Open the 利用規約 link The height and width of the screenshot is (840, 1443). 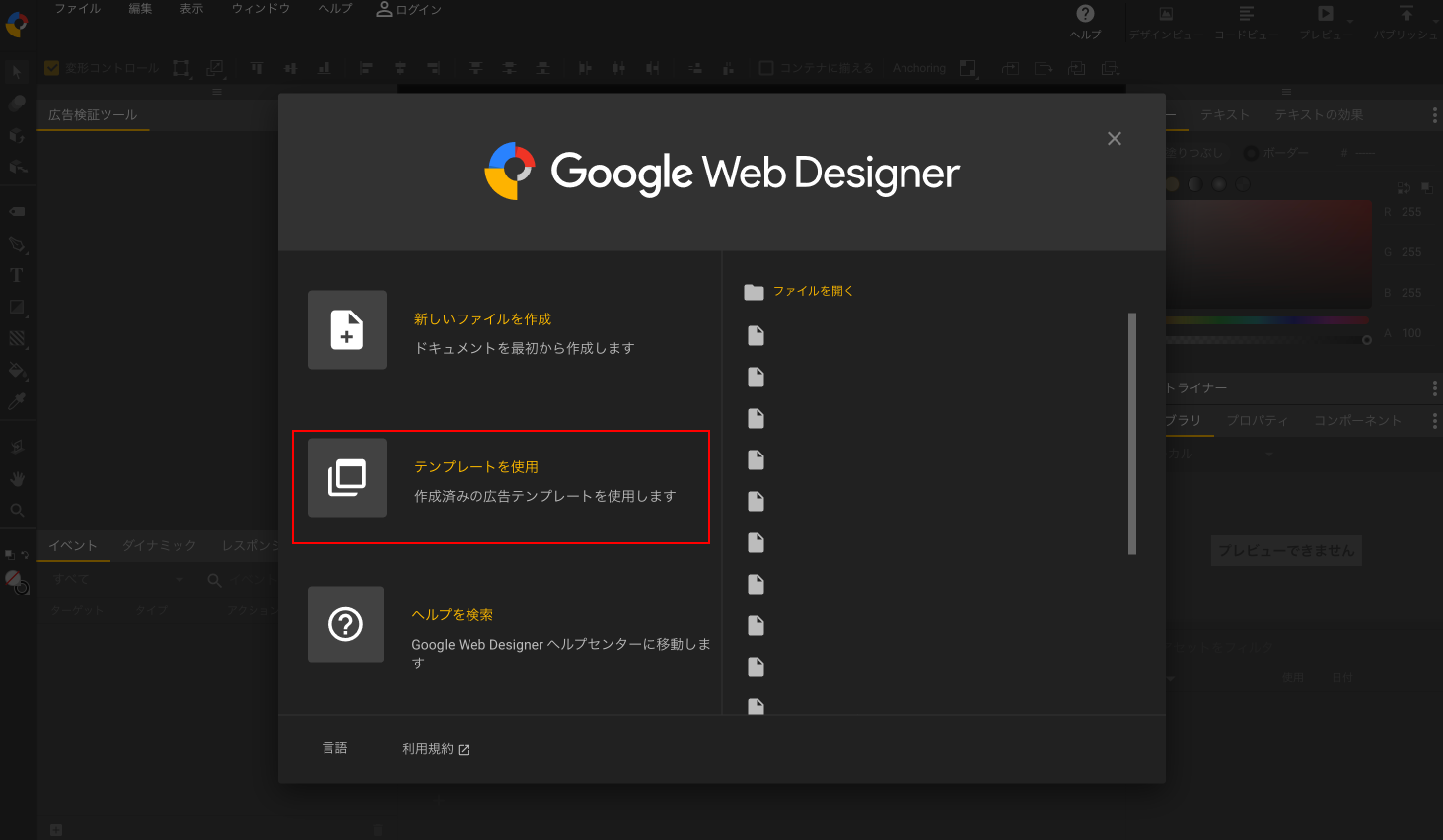[x=435, y=749]
